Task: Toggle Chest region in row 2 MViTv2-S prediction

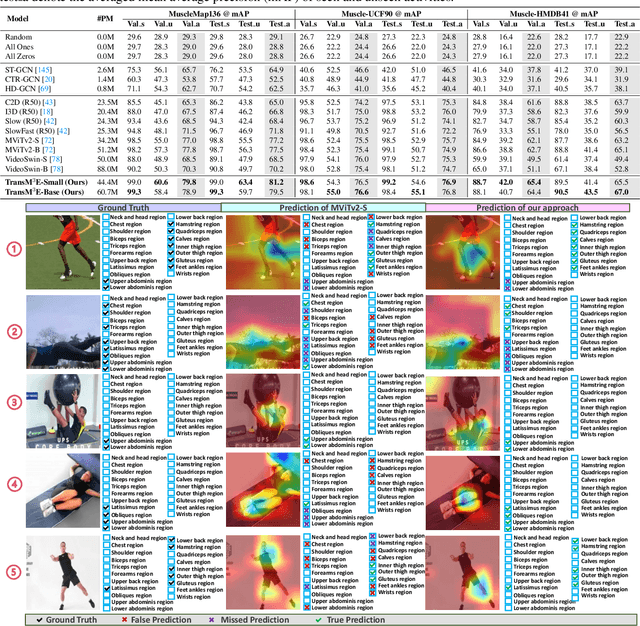Action: click(x=306, y=303)
